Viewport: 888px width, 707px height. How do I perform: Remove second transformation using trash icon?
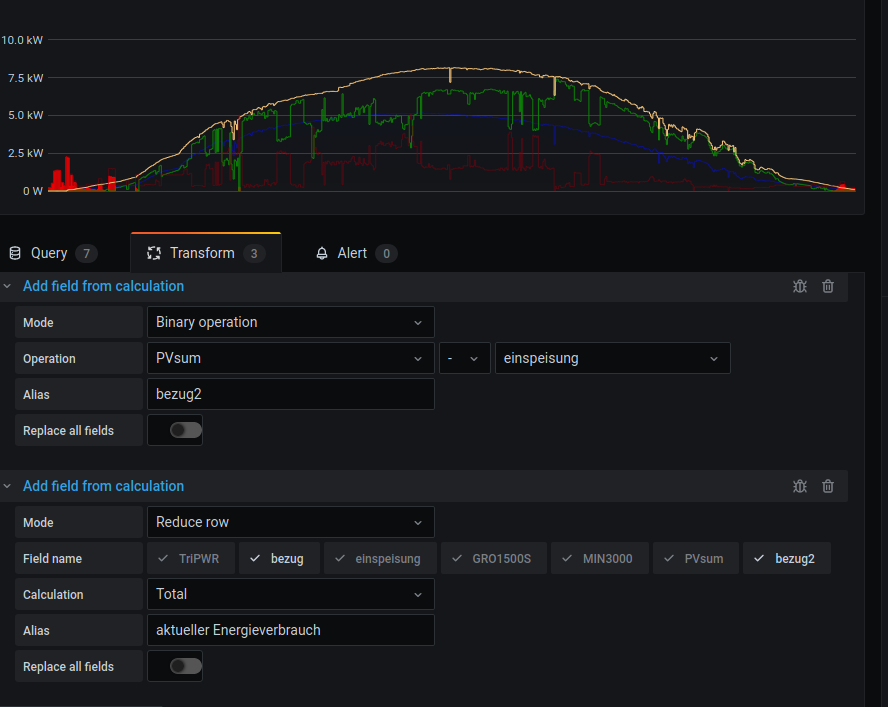tap(828, 486)
